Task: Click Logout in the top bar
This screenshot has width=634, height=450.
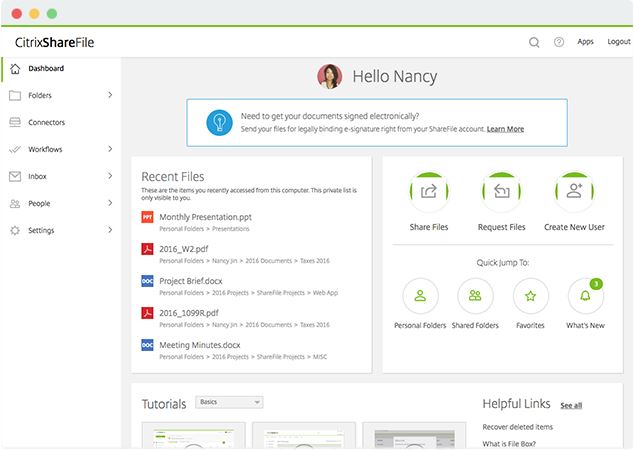Action: coord(618,42)
